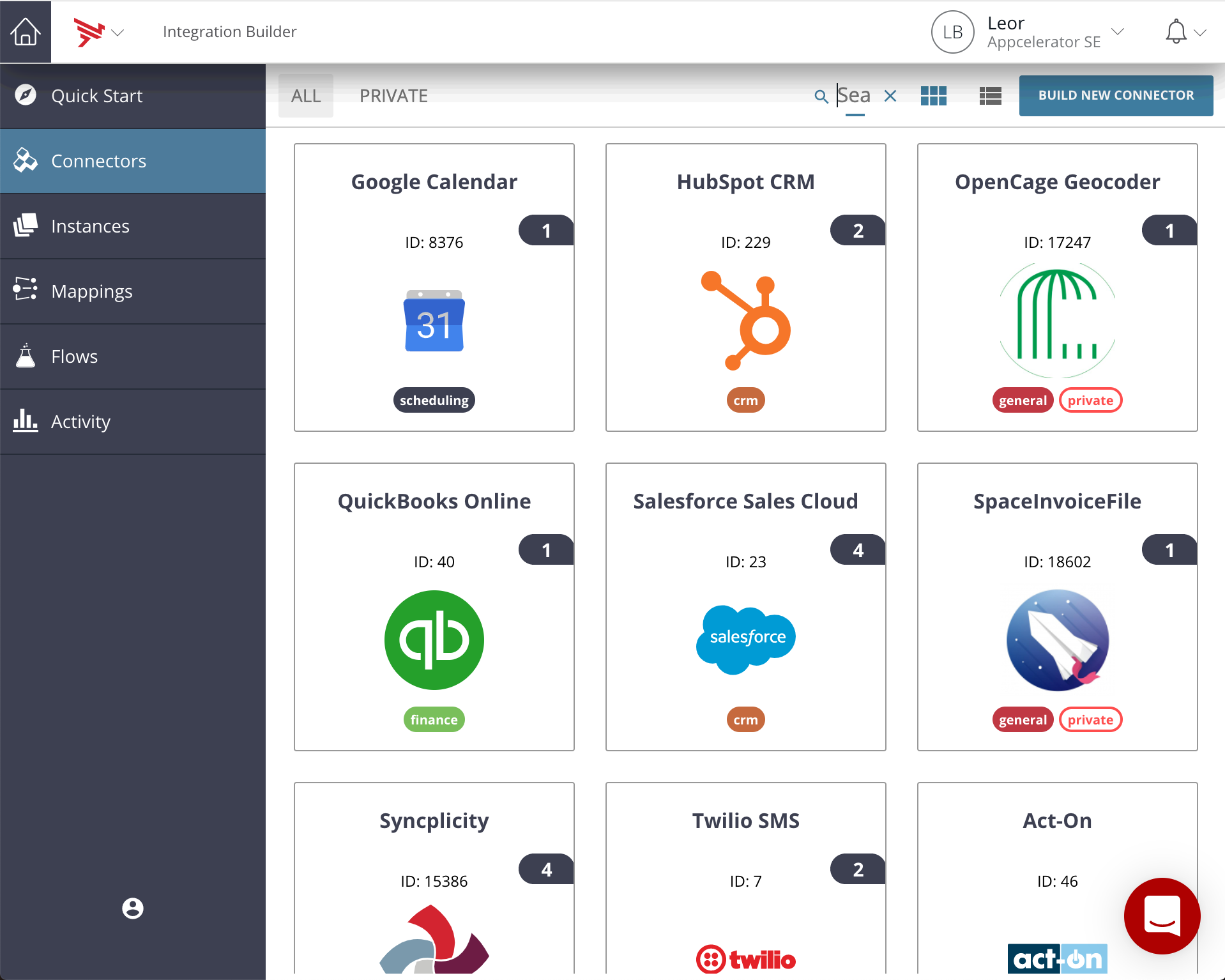Screen dimensions: 1225x980
Task: Click the Google Calendar 31 logo
Action: click(434, 321)
